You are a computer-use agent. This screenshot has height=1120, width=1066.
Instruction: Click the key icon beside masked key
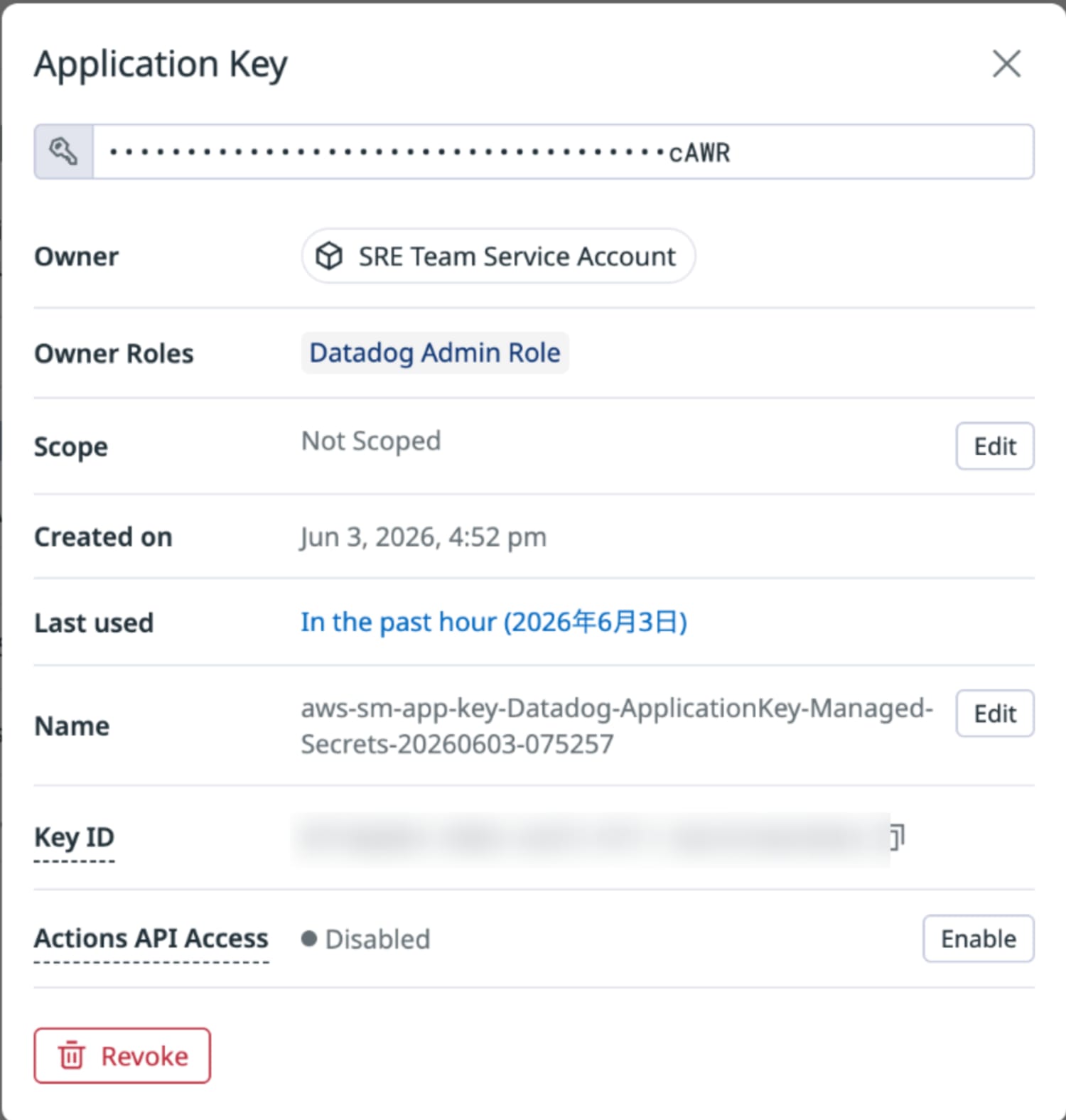tap(63, 151)
